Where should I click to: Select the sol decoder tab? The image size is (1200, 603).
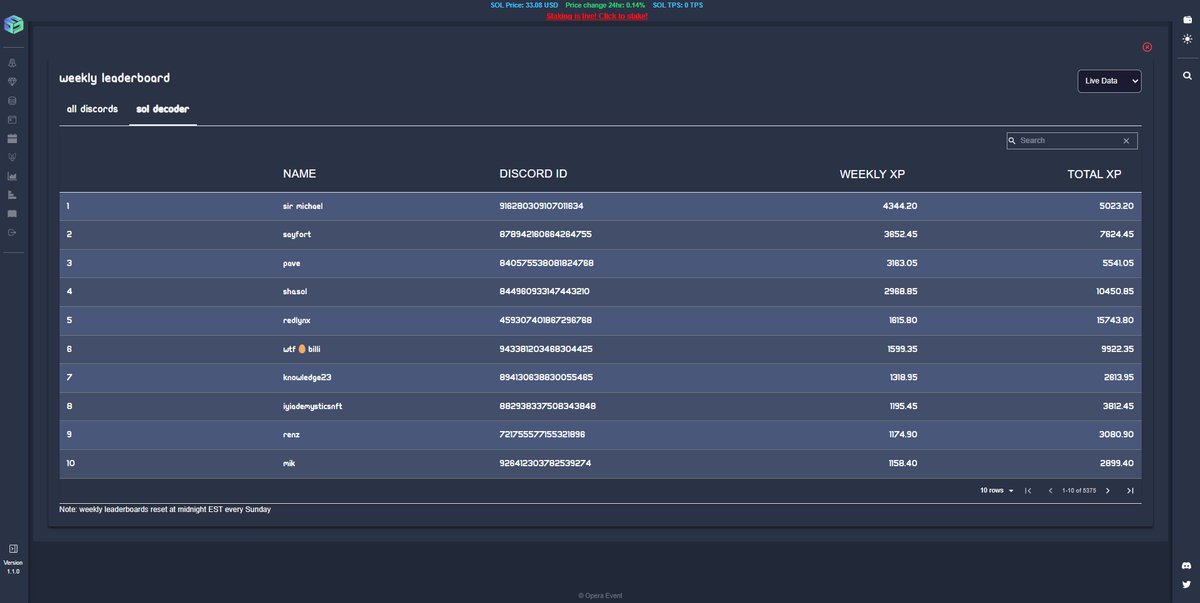point(163,109)
